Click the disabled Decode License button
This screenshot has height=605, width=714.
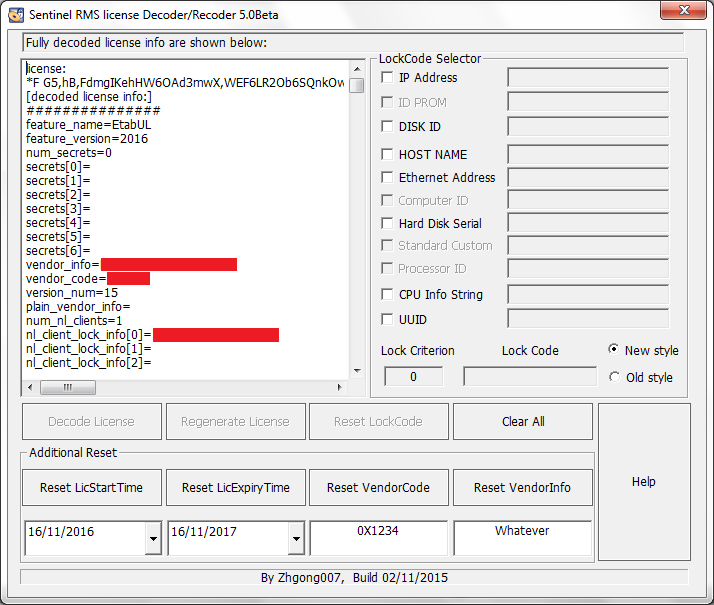pos(92,422)
